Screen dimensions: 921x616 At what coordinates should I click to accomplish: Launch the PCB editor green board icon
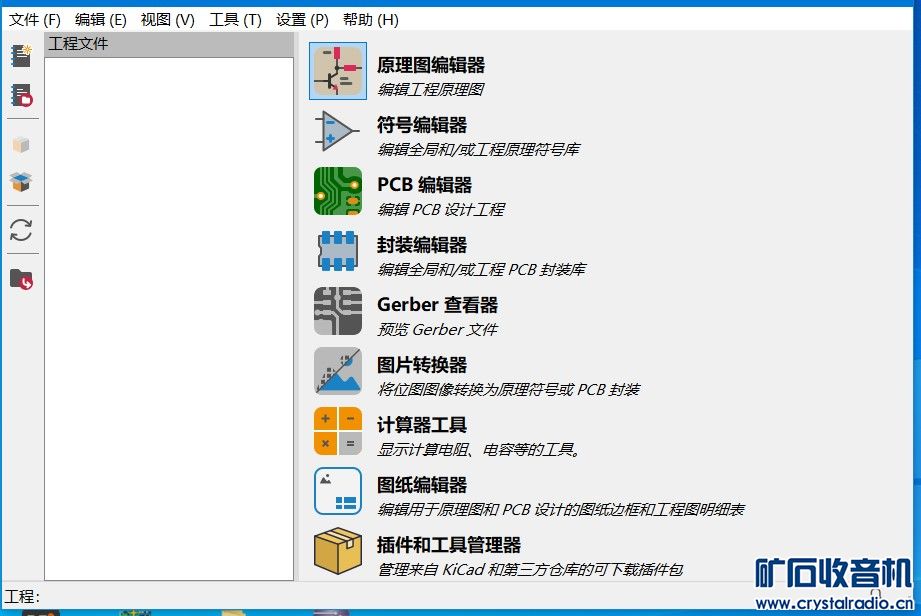pyautogui.click(x=338, y=191)
